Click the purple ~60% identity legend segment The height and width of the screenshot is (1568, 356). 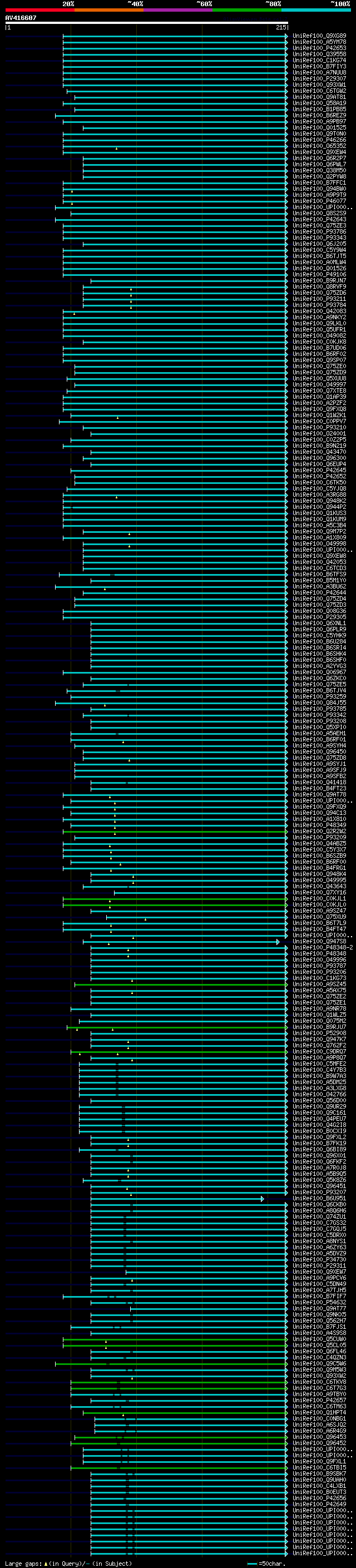179,10
